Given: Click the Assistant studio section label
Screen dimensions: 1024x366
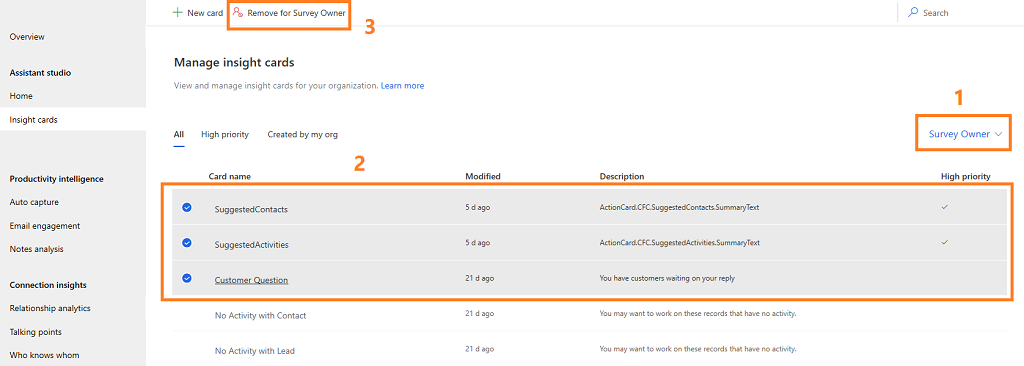Looking at the screenshot, I should pyautogui.click(x=40, y=73).
